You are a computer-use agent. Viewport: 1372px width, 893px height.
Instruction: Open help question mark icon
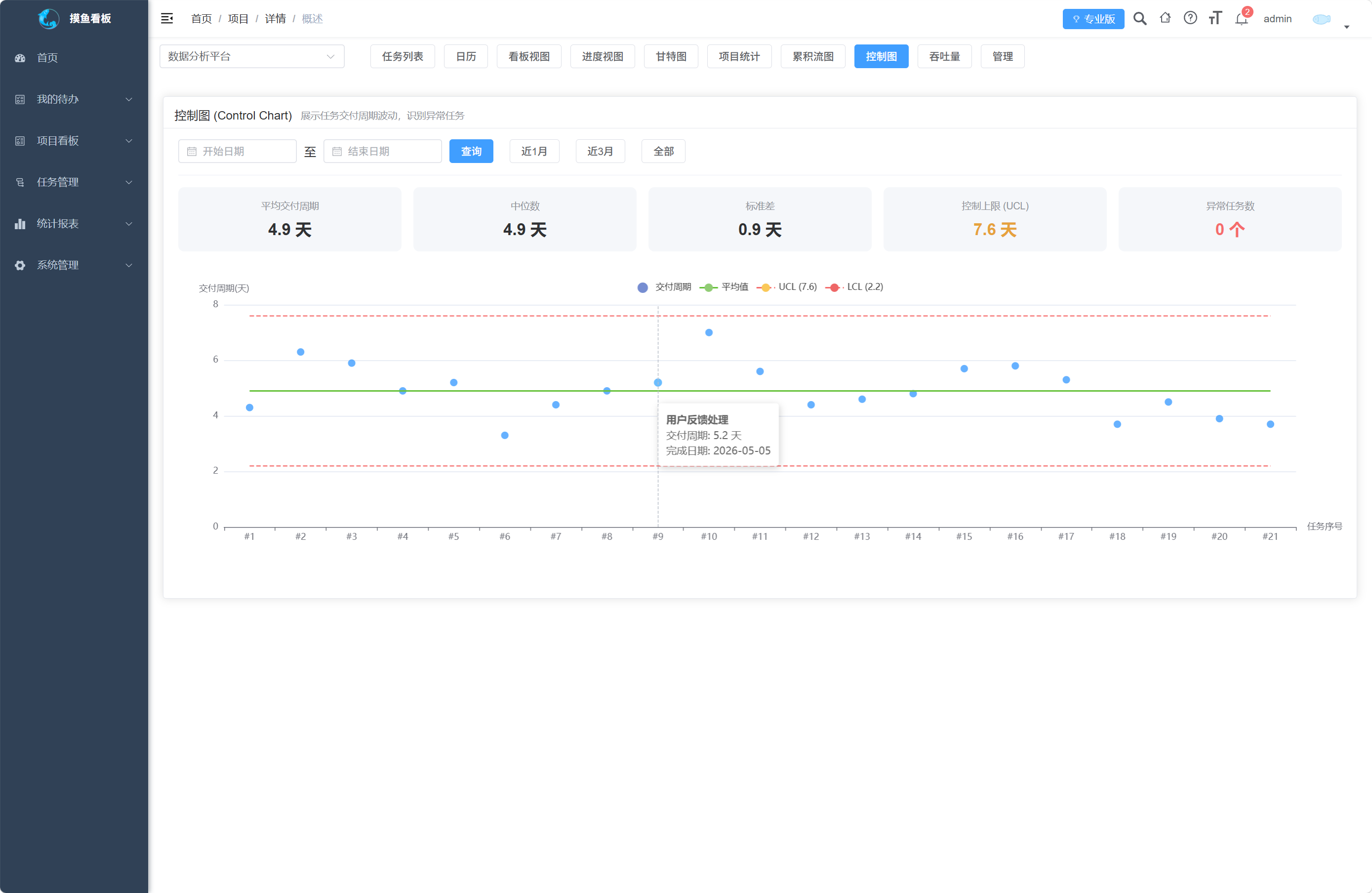[x=1190, y=18]
